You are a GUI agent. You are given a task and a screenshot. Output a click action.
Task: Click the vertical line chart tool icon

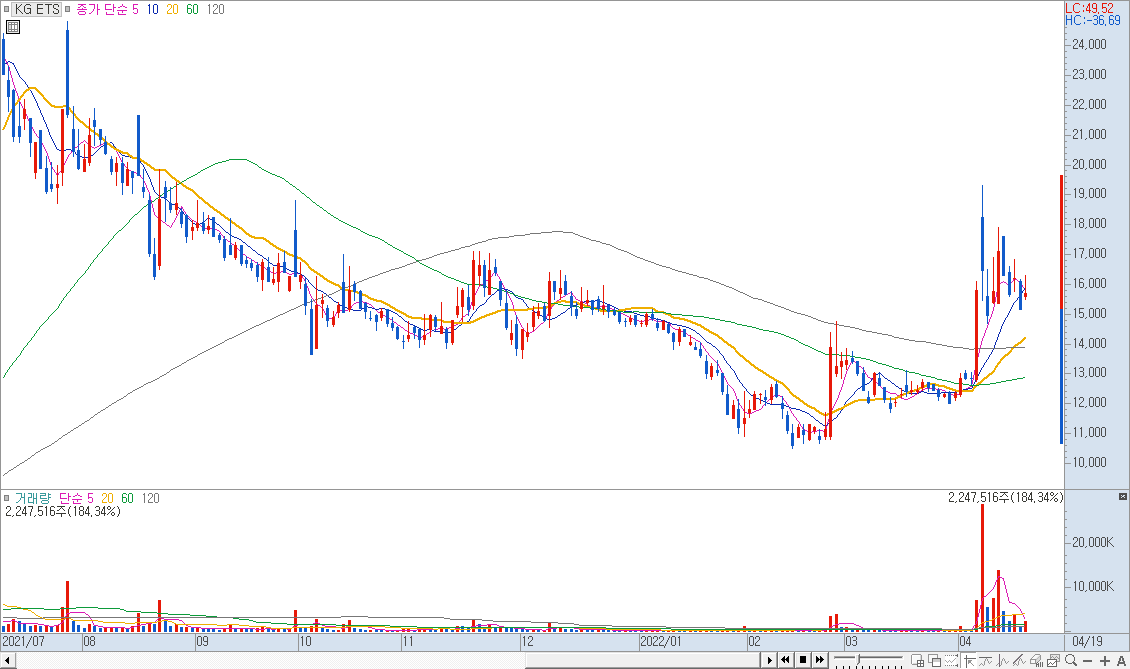[1002, 660]
